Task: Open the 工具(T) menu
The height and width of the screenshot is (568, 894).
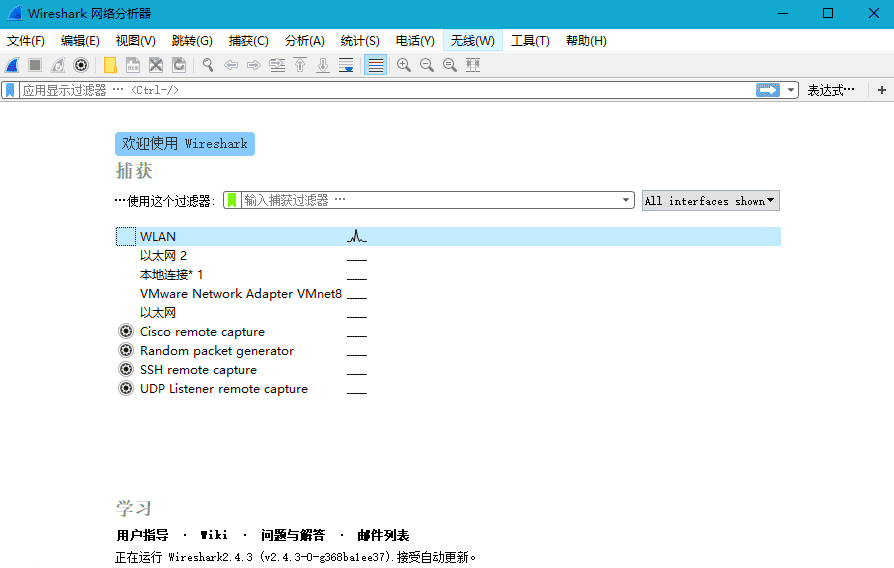Action: pyautogui.click(x=530, y=41)
